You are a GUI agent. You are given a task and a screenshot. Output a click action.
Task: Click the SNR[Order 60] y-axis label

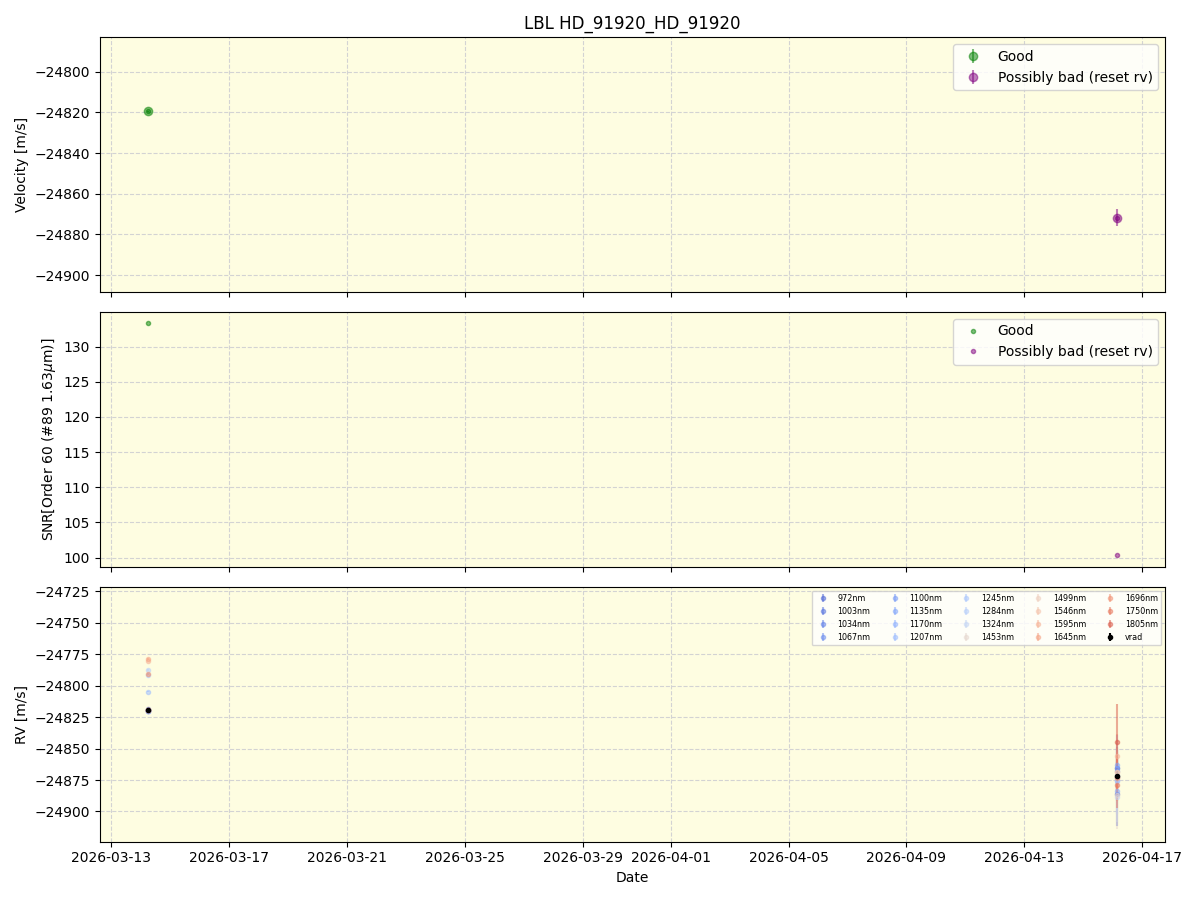tap(49, 439)
